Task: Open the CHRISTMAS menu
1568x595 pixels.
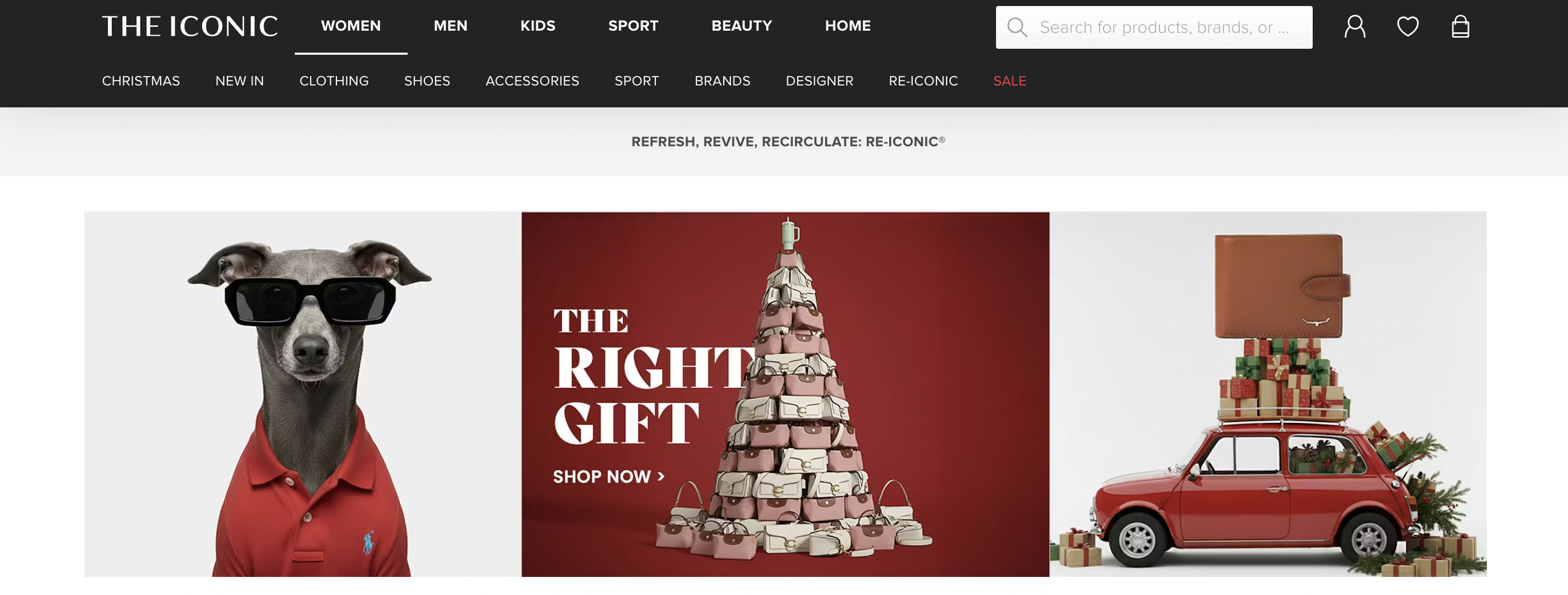Action: pos(141,81)
